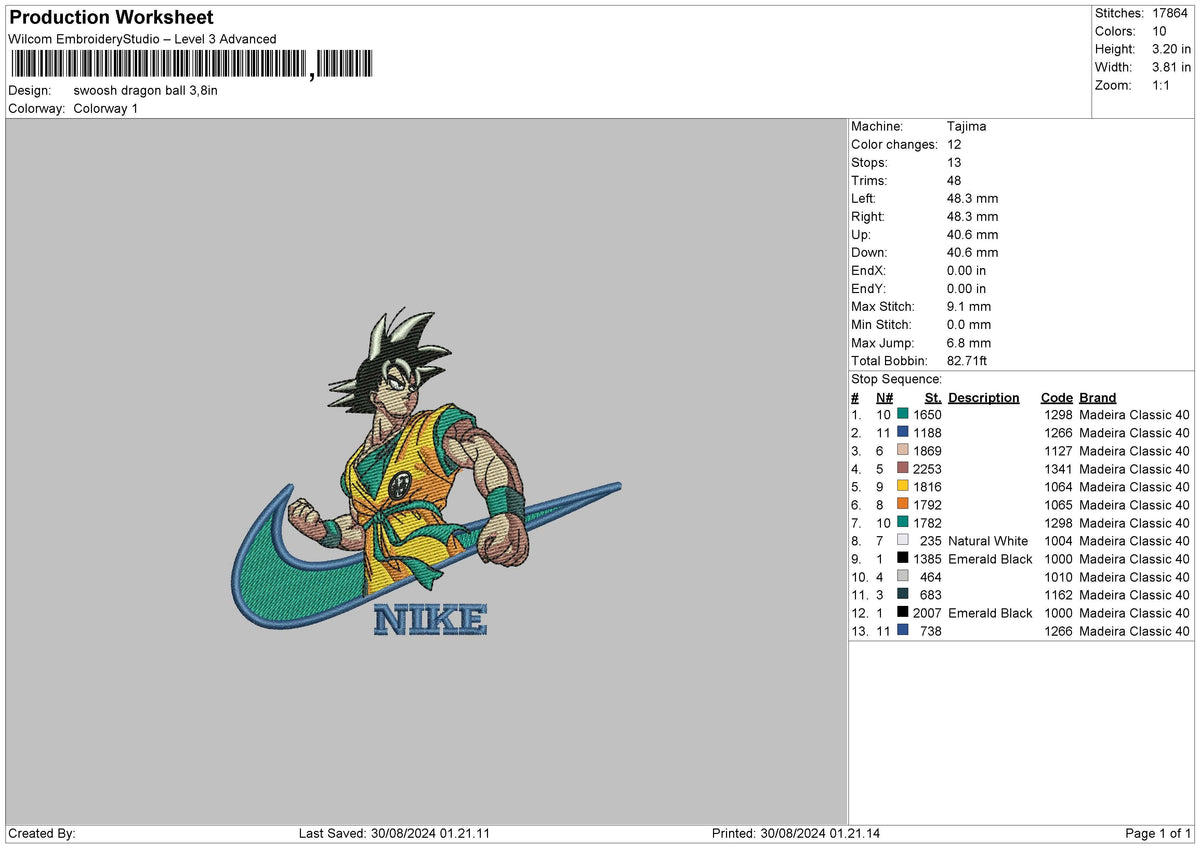
Task: Select thread code 1162
Action: pyautogui.click(x=1058, y=595)
